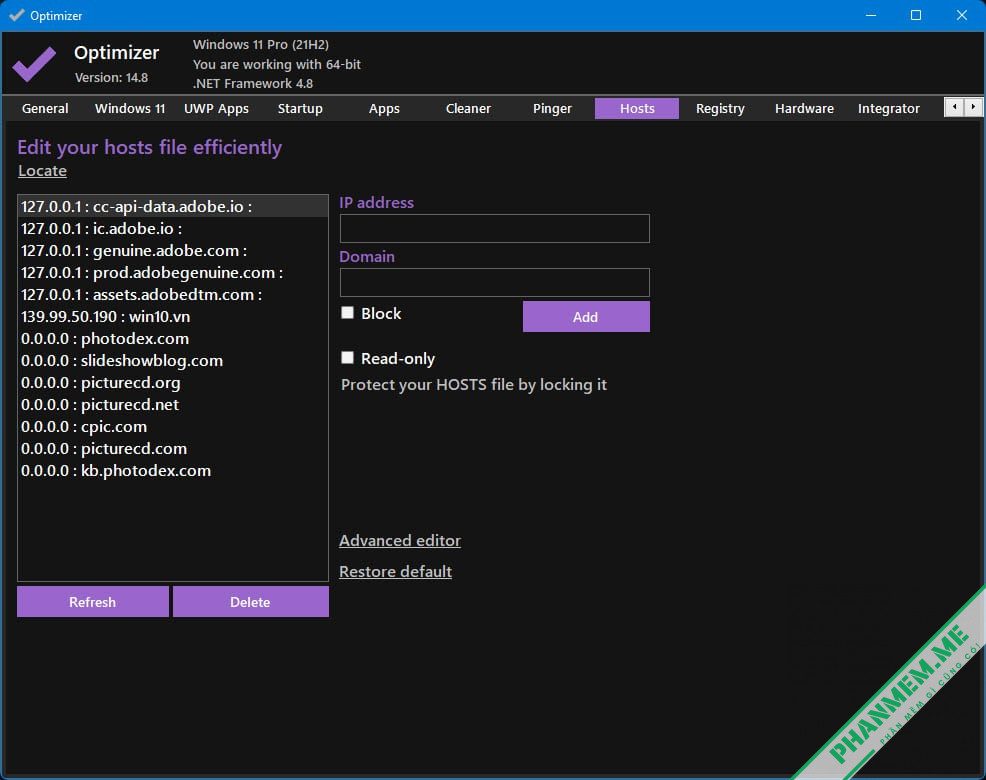Select the picturecd.org entry
986x780 pixels.
[173, 382]
